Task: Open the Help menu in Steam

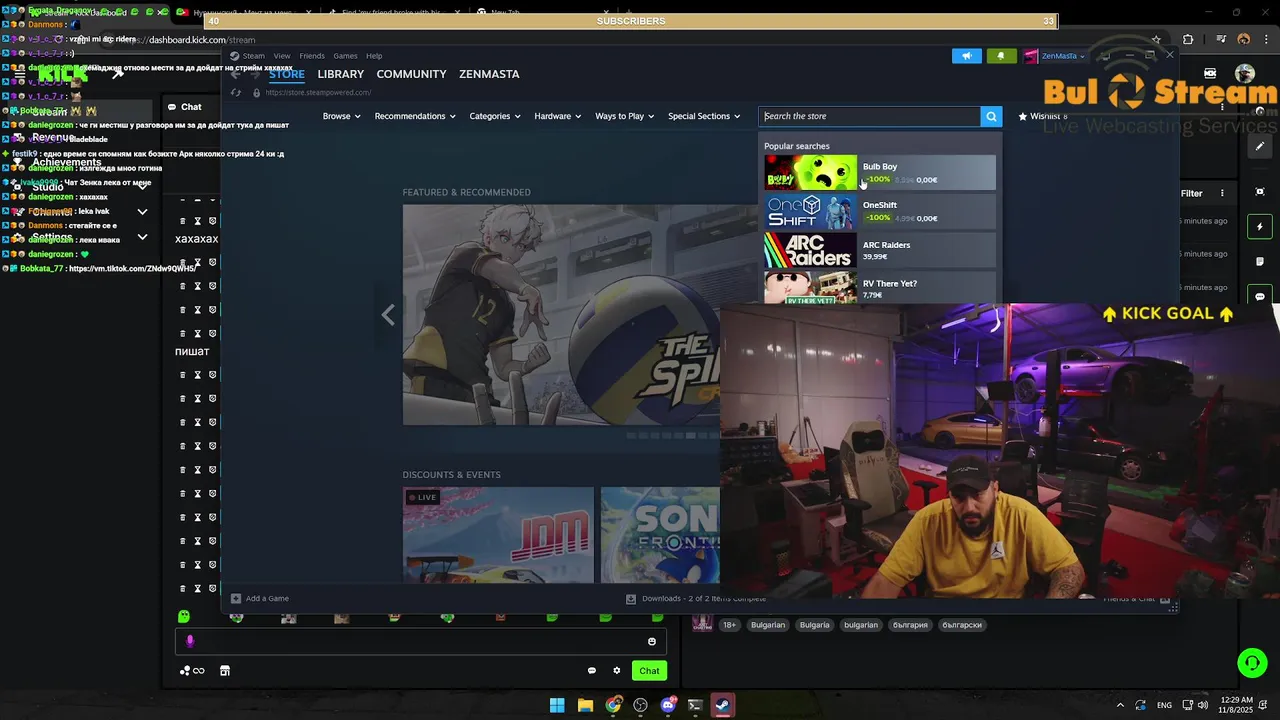Action: tap(374, 56)
